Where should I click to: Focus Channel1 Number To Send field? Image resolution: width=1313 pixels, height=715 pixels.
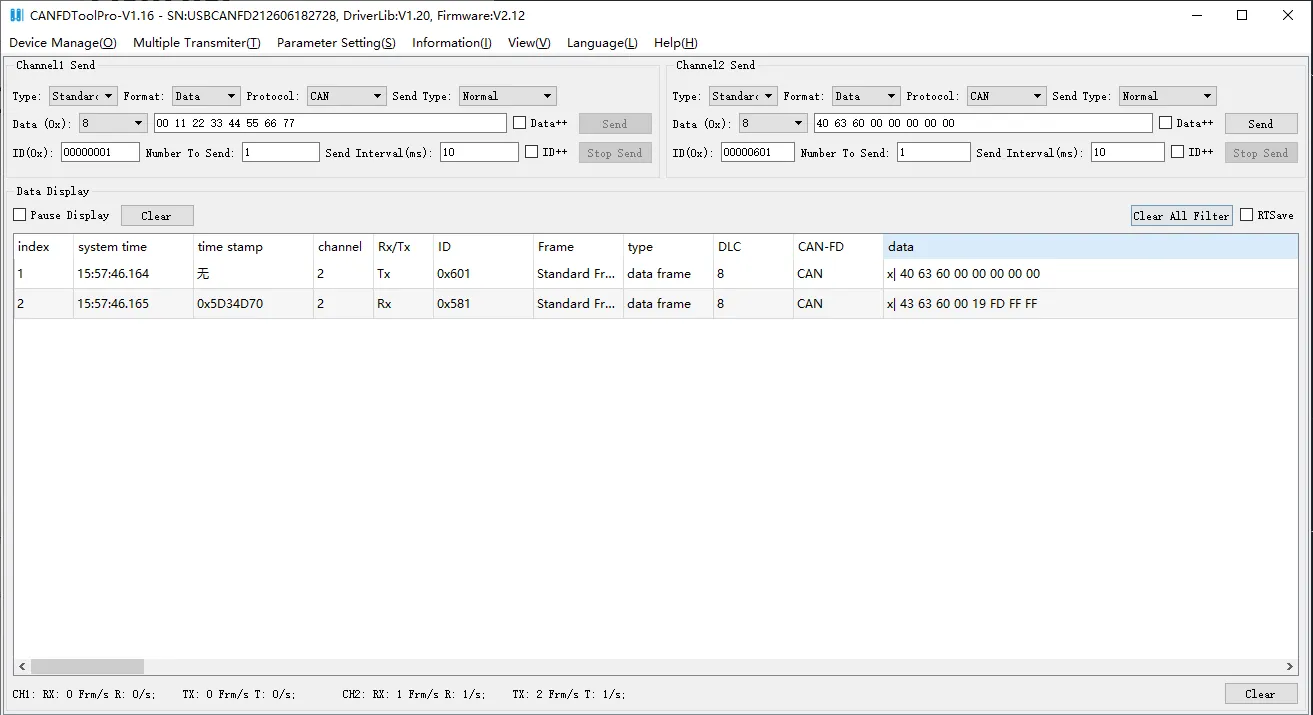pyautogui.click(x=281, y=152)
